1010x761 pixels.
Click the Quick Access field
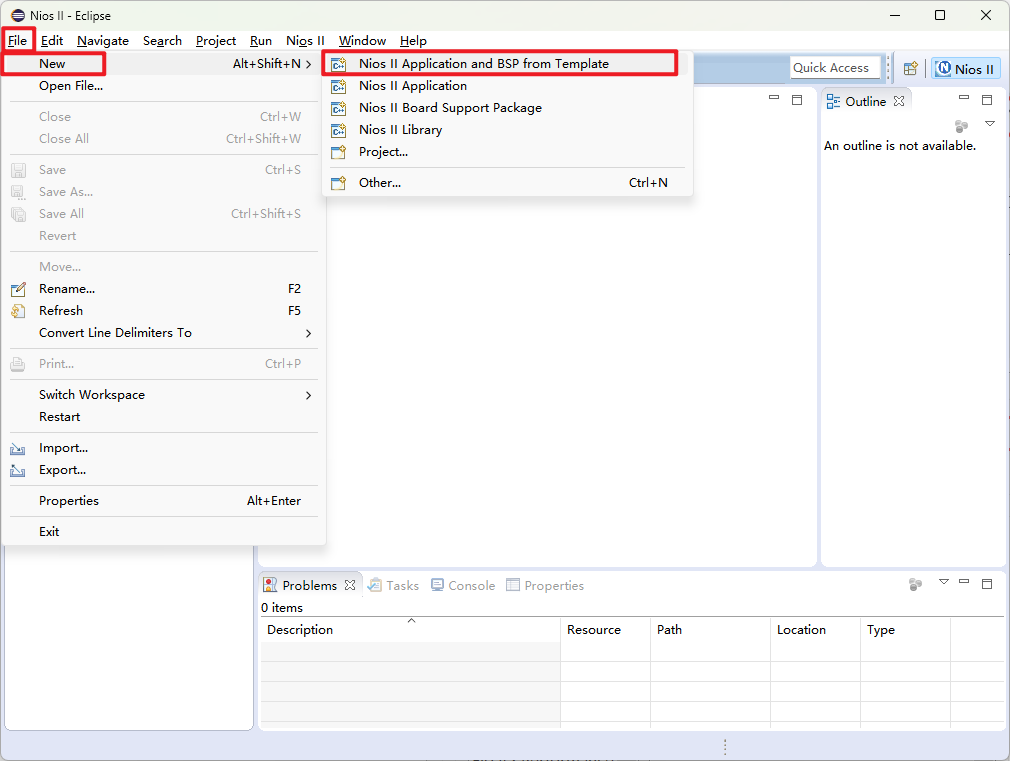coord(835,68)
